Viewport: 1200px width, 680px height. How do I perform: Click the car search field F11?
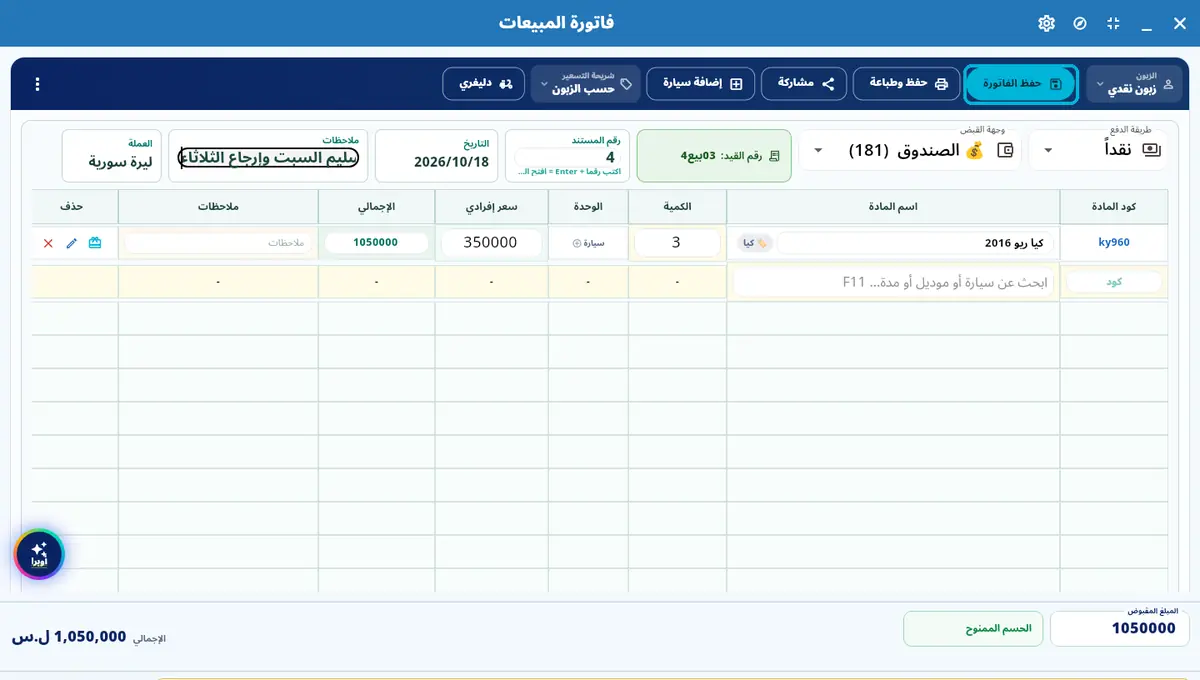click(x=893, y=283)
